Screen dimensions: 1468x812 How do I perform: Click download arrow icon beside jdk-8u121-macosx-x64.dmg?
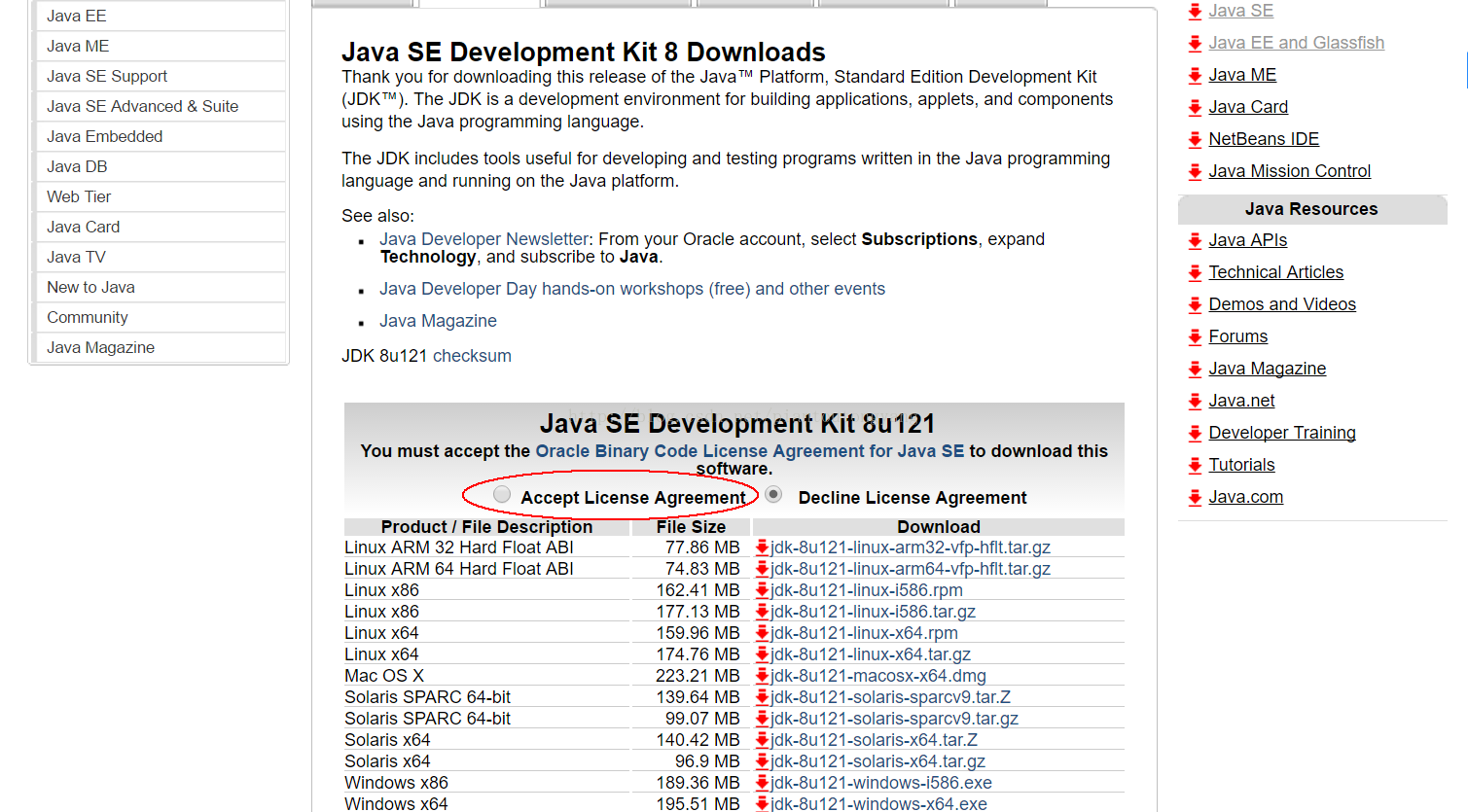pos(762,676)
